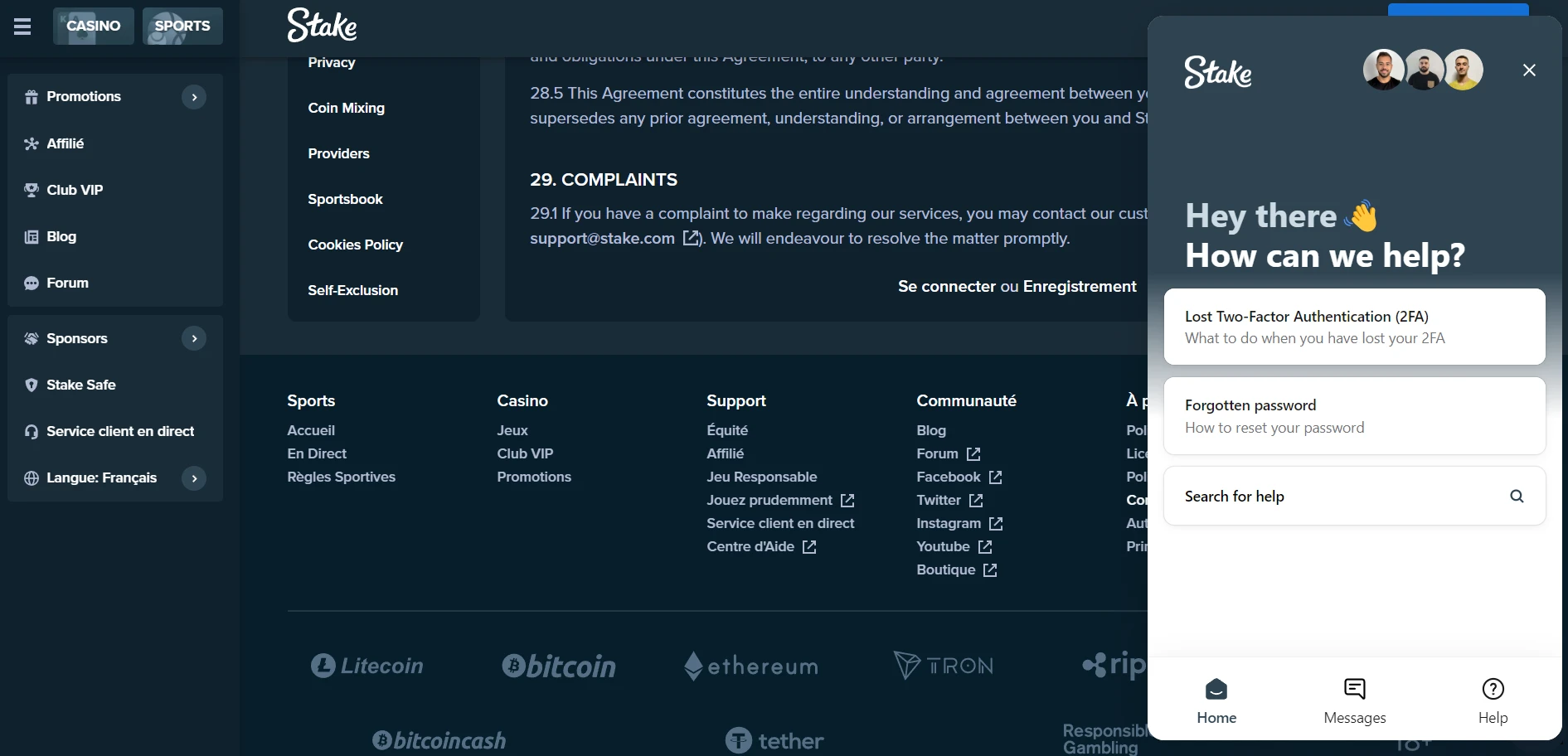Click the trophy icon next to Club VIP
The image size is (1568, 756).
tap(32, 190)
